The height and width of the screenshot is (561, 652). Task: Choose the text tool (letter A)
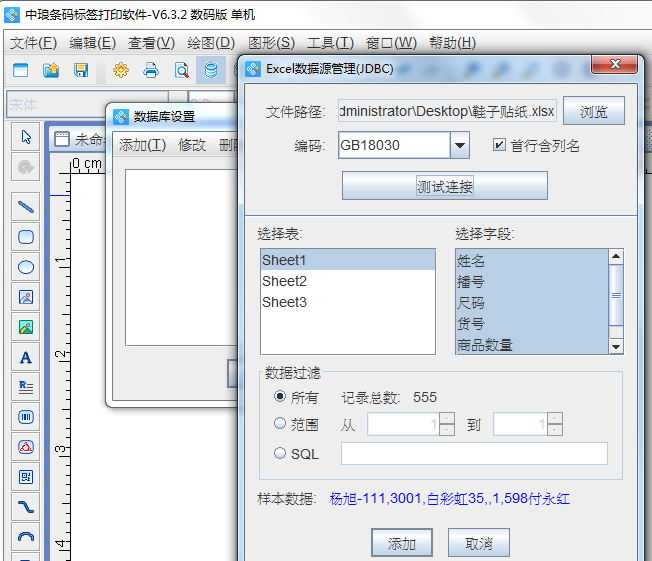[x=26, y=357]
